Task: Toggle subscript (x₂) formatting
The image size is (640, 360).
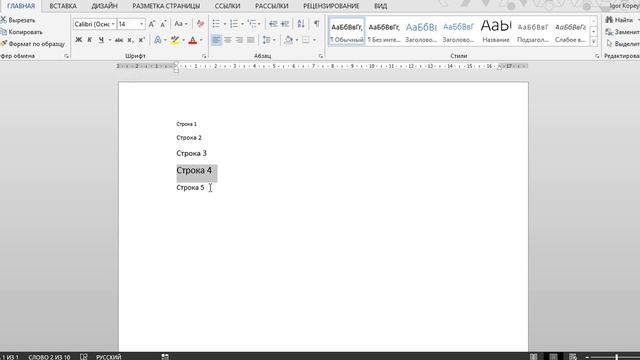Action: pyautogui.click(x=130, y=40)
